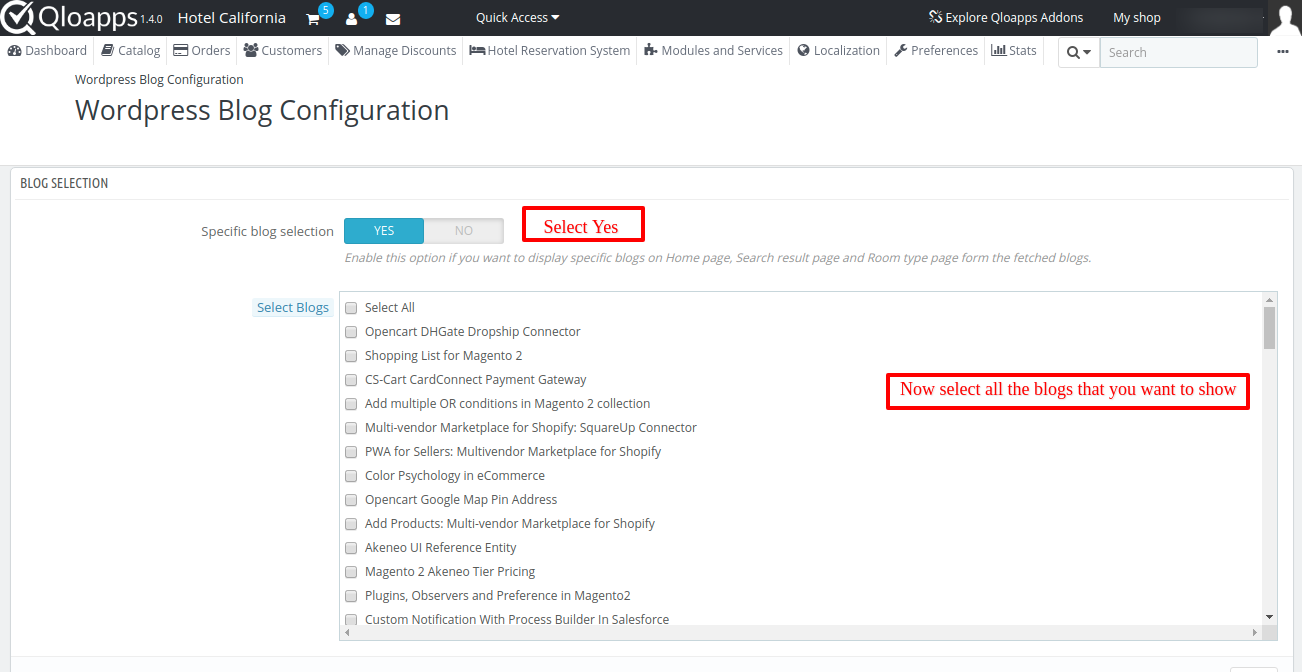Check Custom Notification With Process Builder
This screenshot has width=1302, height=672.
351,620
